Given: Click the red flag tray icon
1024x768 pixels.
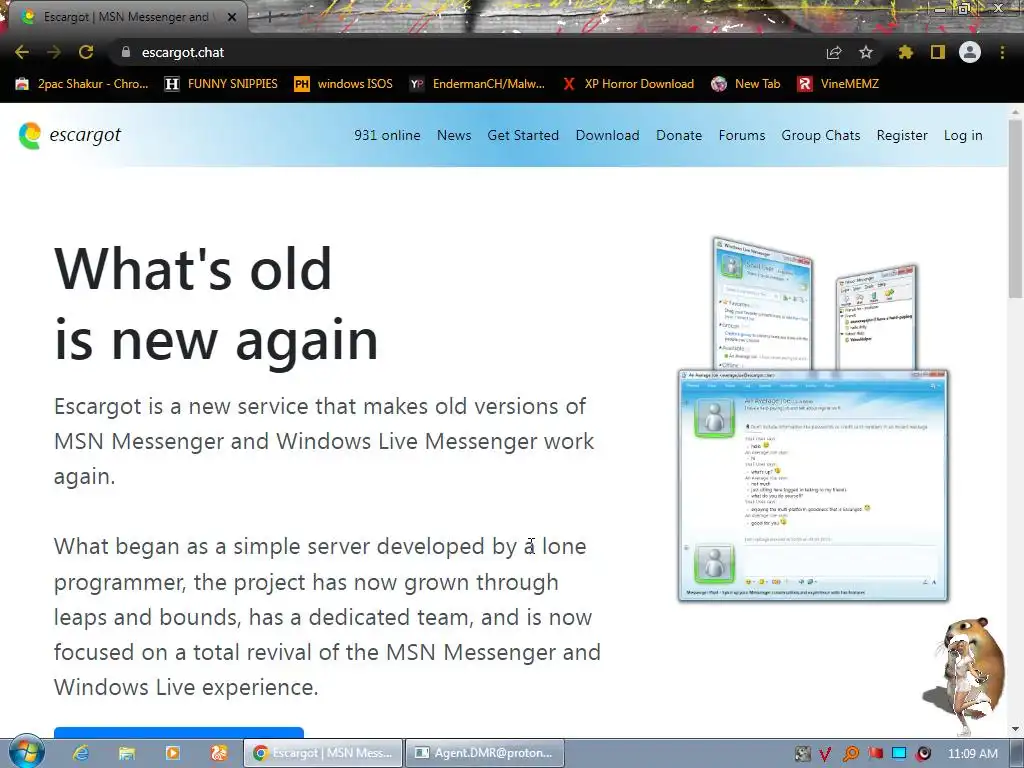Looking at the screenshot, I should coord(875,754).
